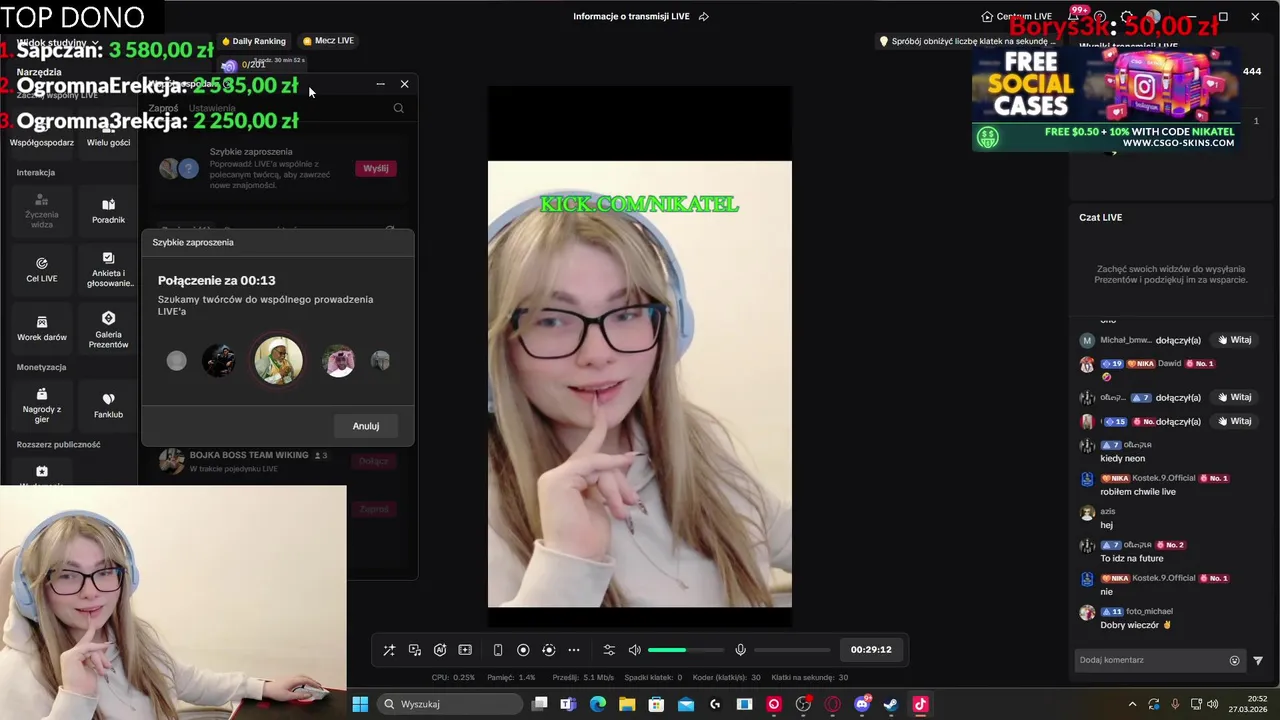Screen dimensions: 1280x720
Task: Open Fanklub tile
Action: [x=108, y=405]
